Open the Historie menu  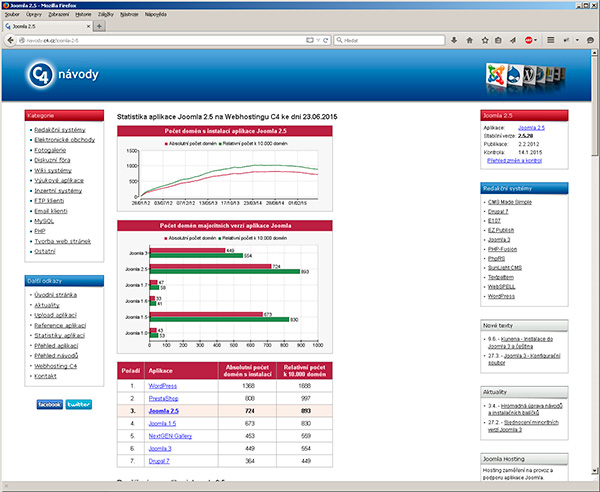click(x=84, y=15)
